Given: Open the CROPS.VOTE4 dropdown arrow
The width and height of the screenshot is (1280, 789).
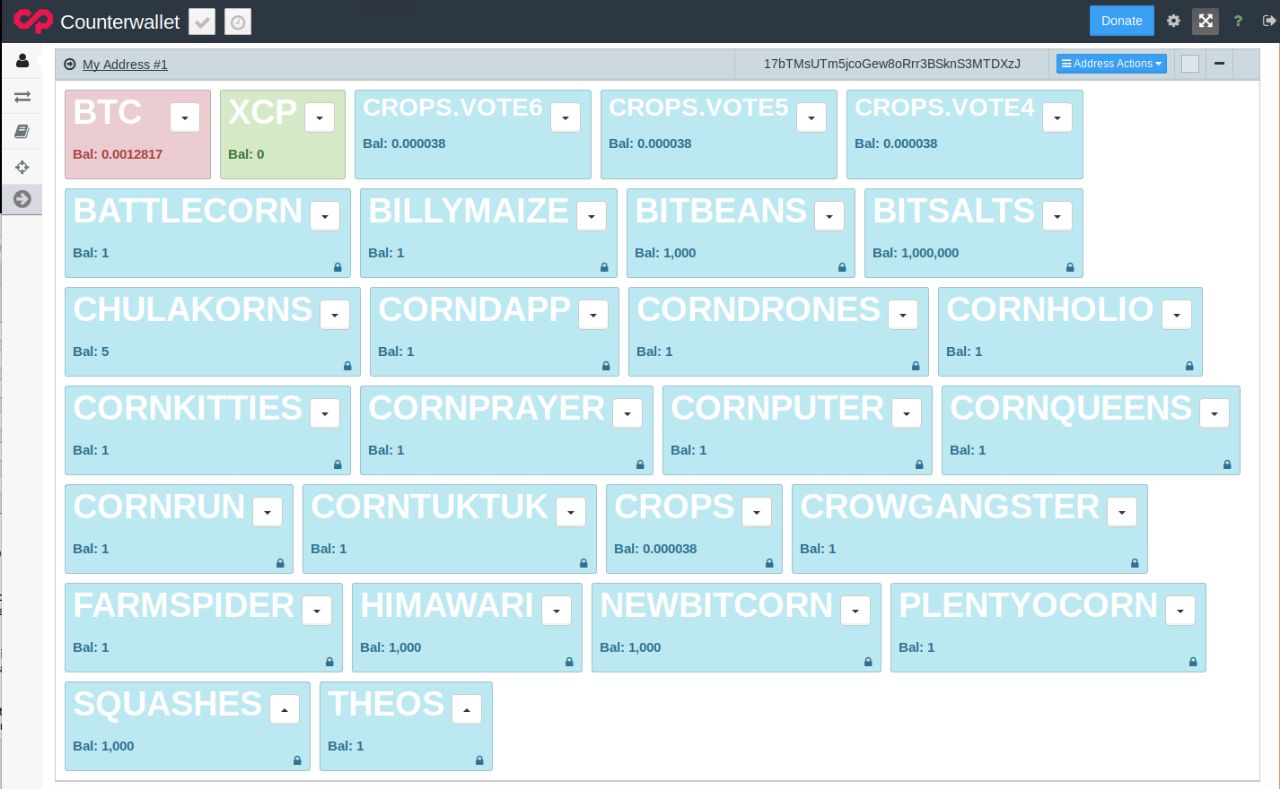Looking at the screenshot, I should pyautogui.click(x=1057, y=117).
